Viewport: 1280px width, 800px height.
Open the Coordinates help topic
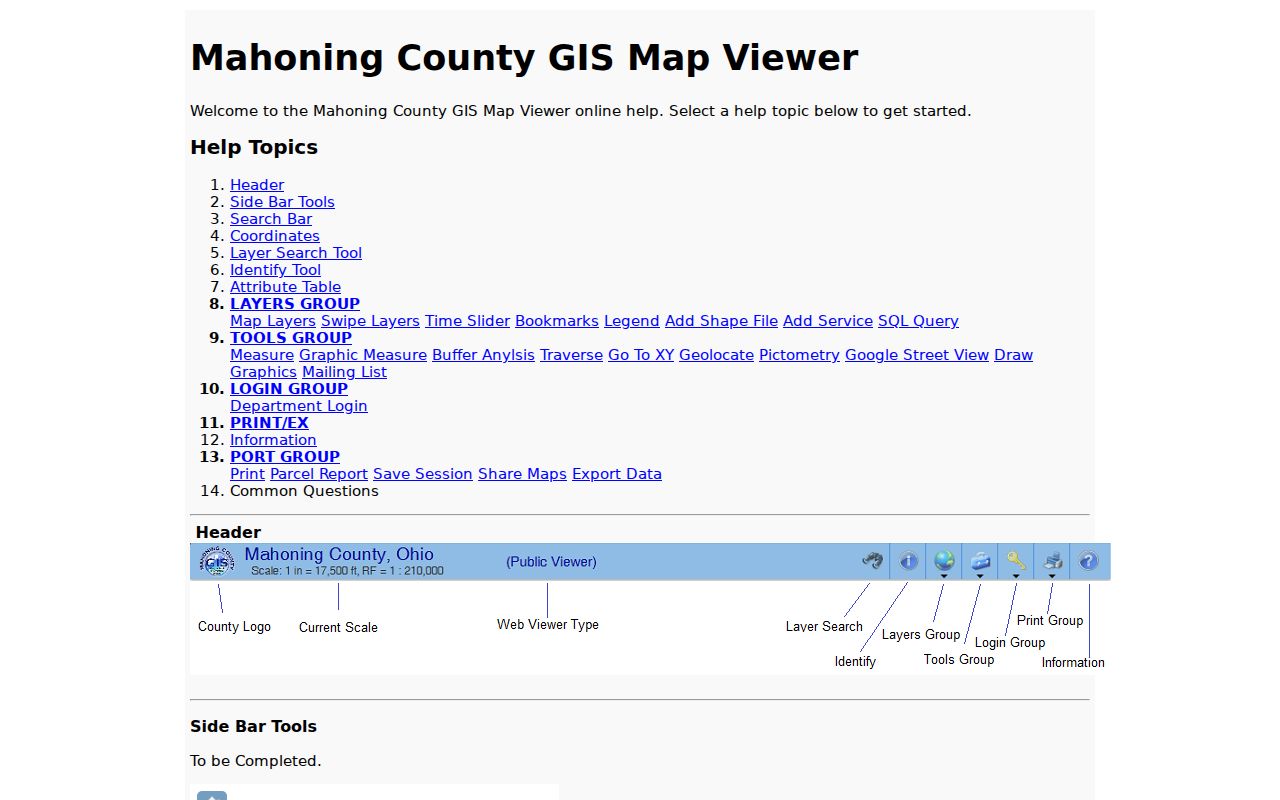pyautogui.click(x=275, y=236)
